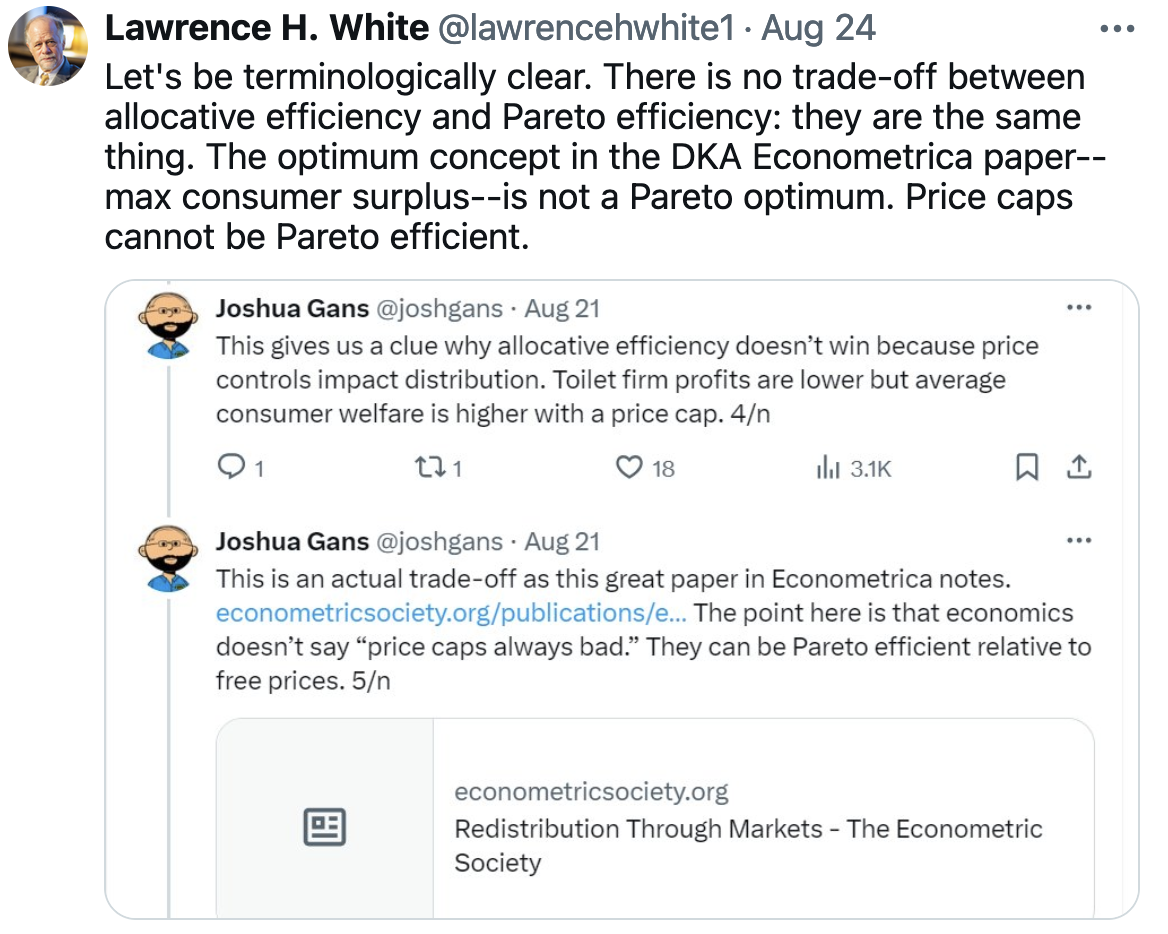Open the econometricsociety.org/publications link

pyautogui.click(x=445, y=613)
